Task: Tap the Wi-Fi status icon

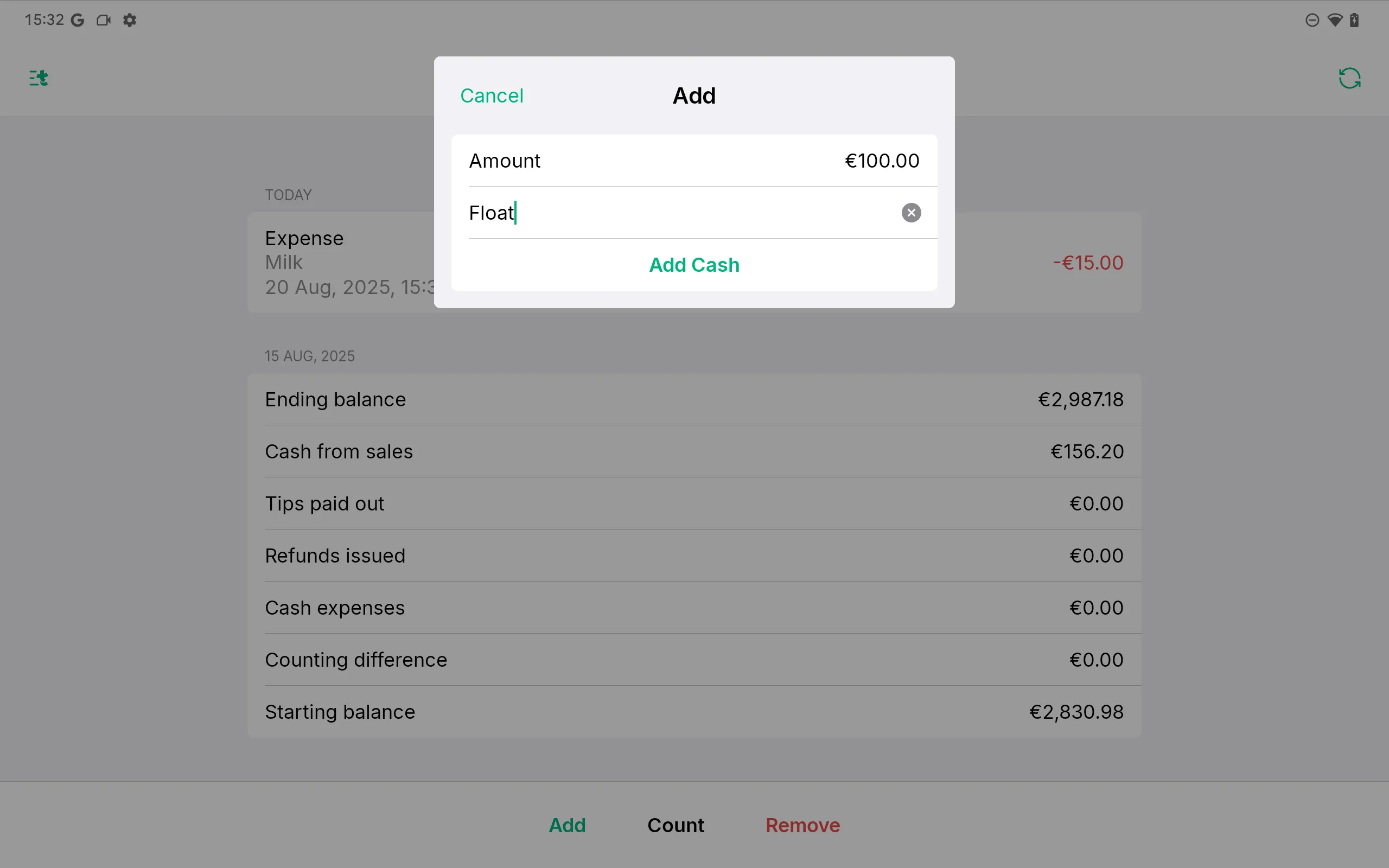Action: (1335, 20)
